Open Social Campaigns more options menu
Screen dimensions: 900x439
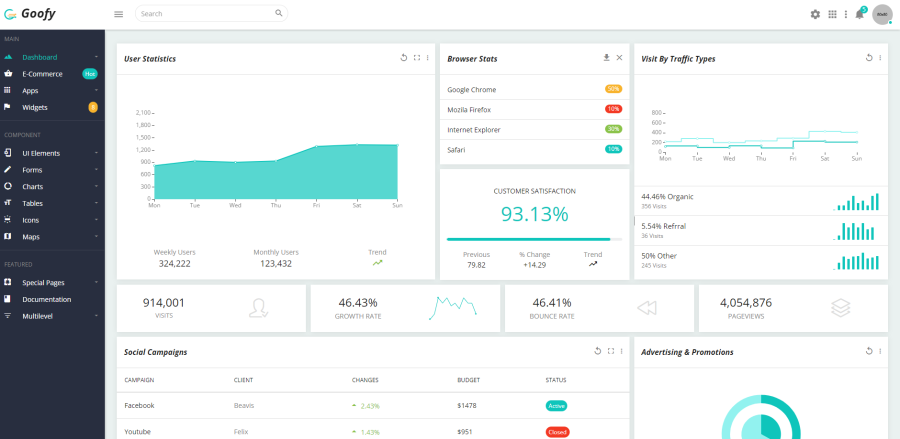[x=622, y=351]
